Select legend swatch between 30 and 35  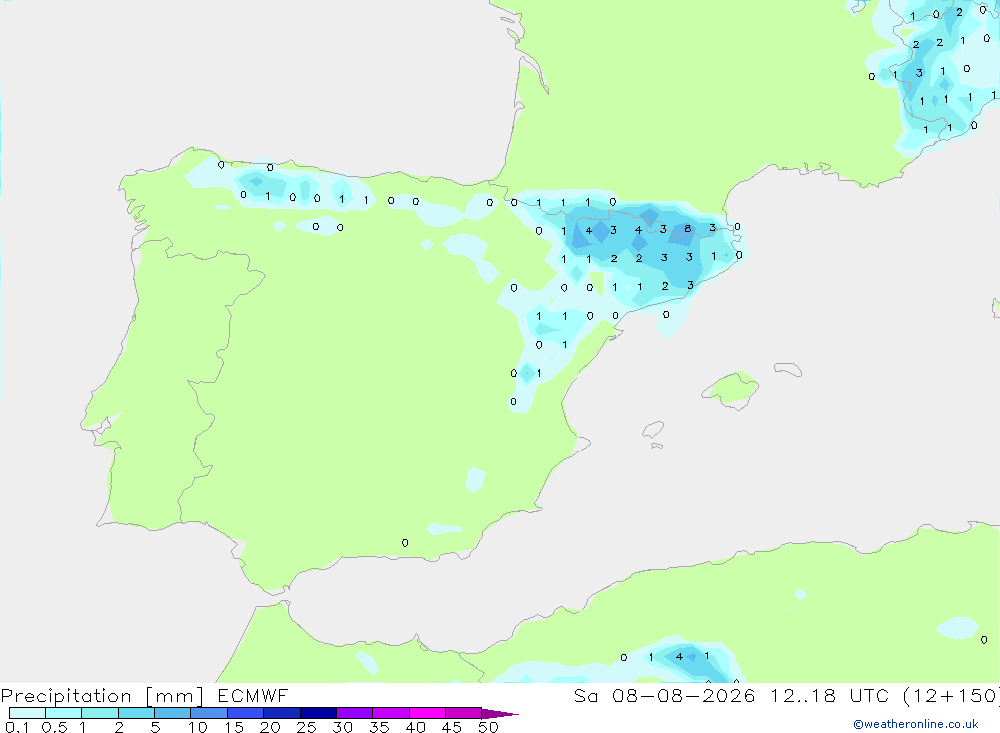point(355,713)
